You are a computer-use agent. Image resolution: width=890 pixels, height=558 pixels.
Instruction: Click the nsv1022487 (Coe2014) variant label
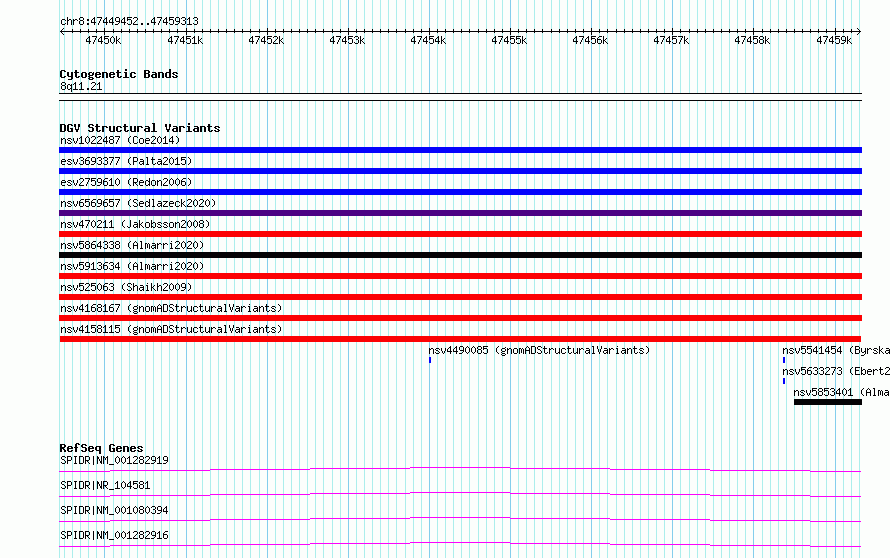click(120, 140)
